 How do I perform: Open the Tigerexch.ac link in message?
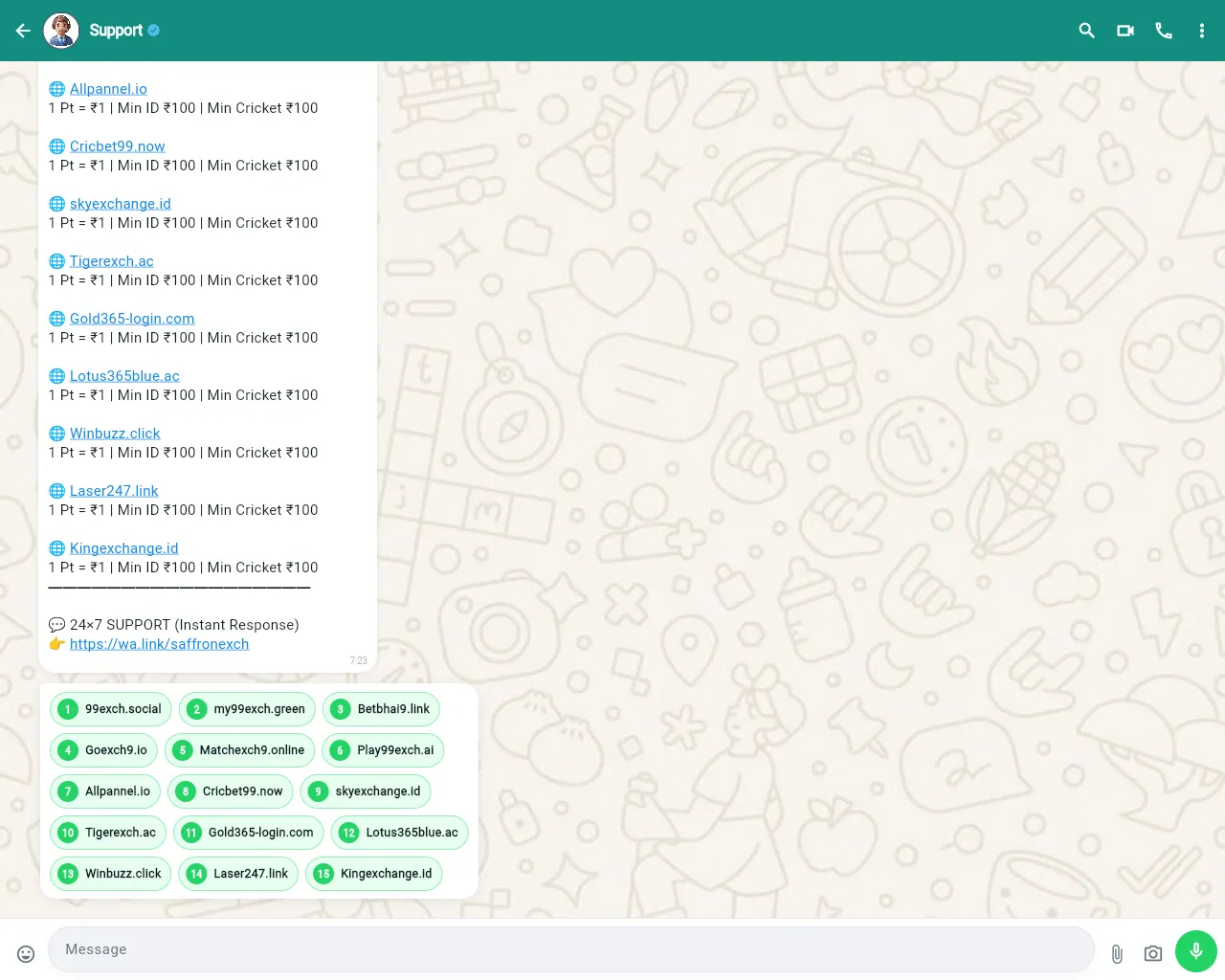pos(111,261)
